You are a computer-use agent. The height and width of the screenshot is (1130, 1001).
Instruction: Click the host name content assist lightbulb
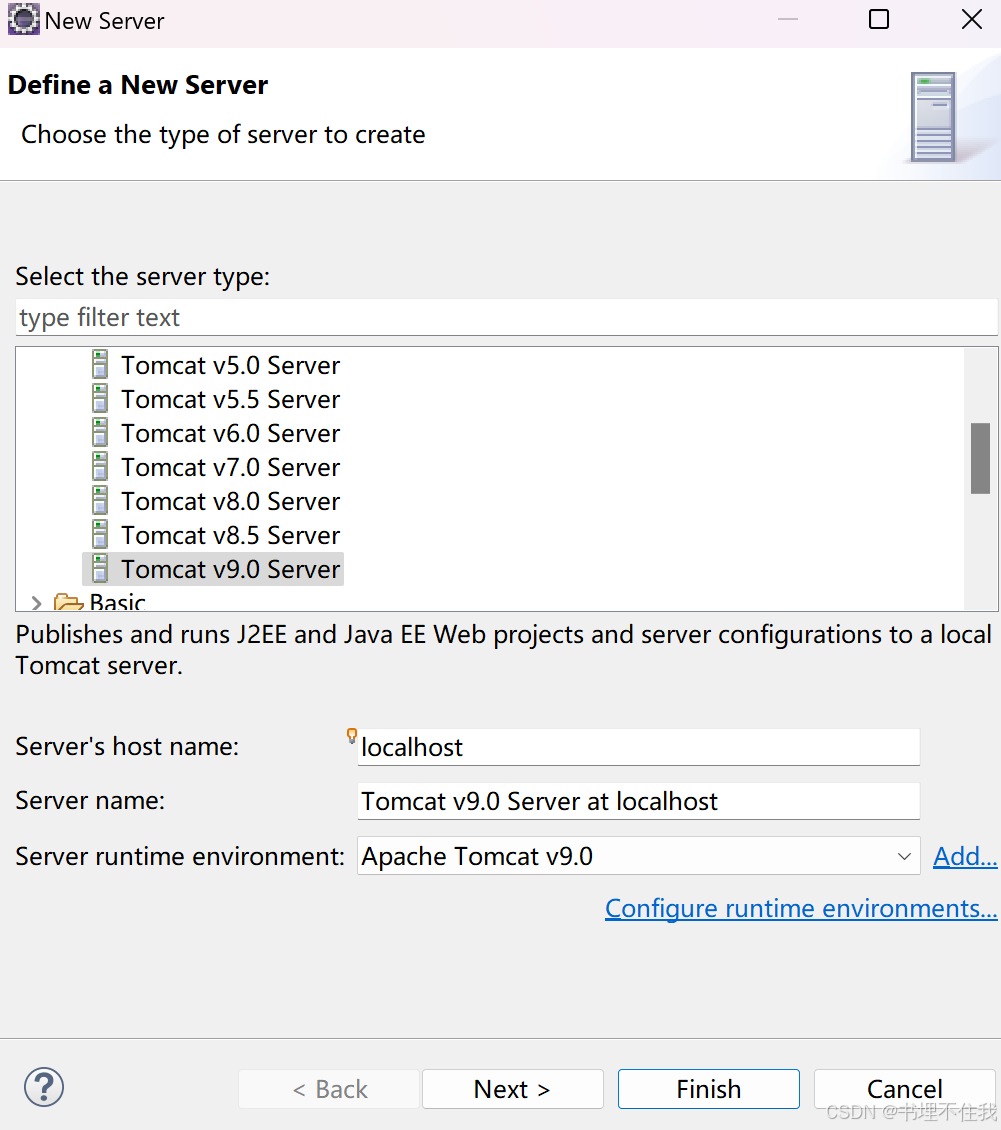pyautogui.click(x=352, y=735)
